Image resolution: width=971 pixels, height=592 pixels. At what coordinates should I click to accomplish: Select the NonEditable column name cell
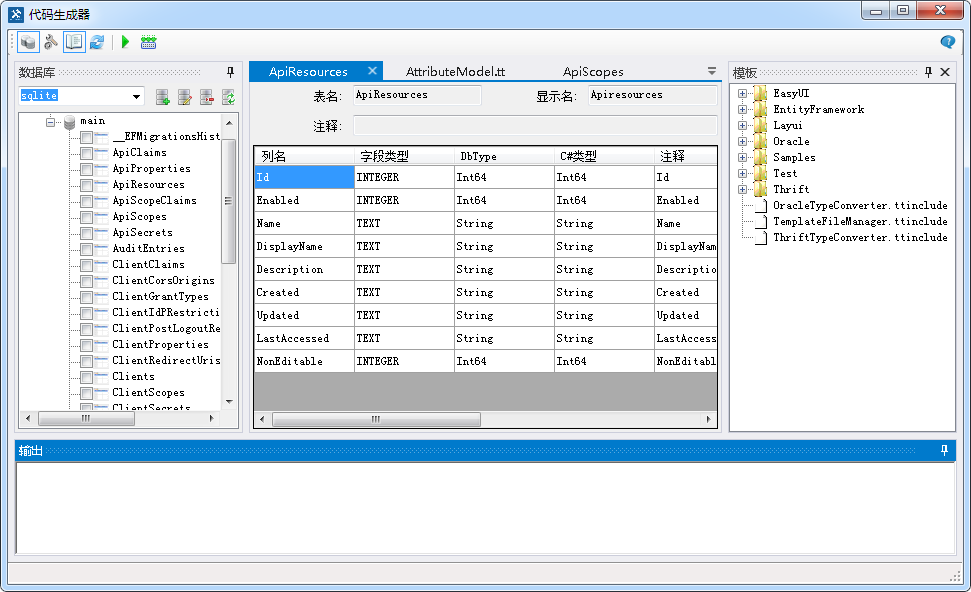pyautogui.click(x=304, y=362)
